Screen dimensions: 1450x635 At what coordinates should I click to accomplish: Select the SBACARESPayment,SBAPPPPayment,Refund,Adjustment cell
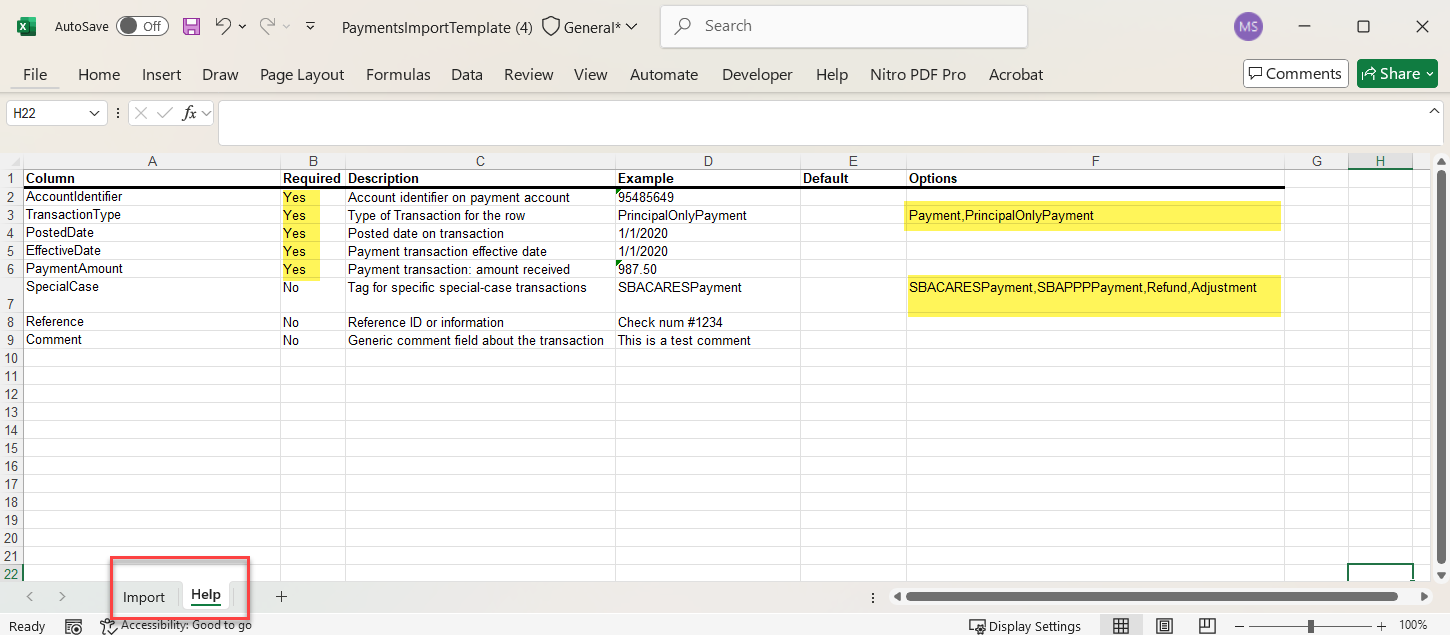tap(1095, 295)
